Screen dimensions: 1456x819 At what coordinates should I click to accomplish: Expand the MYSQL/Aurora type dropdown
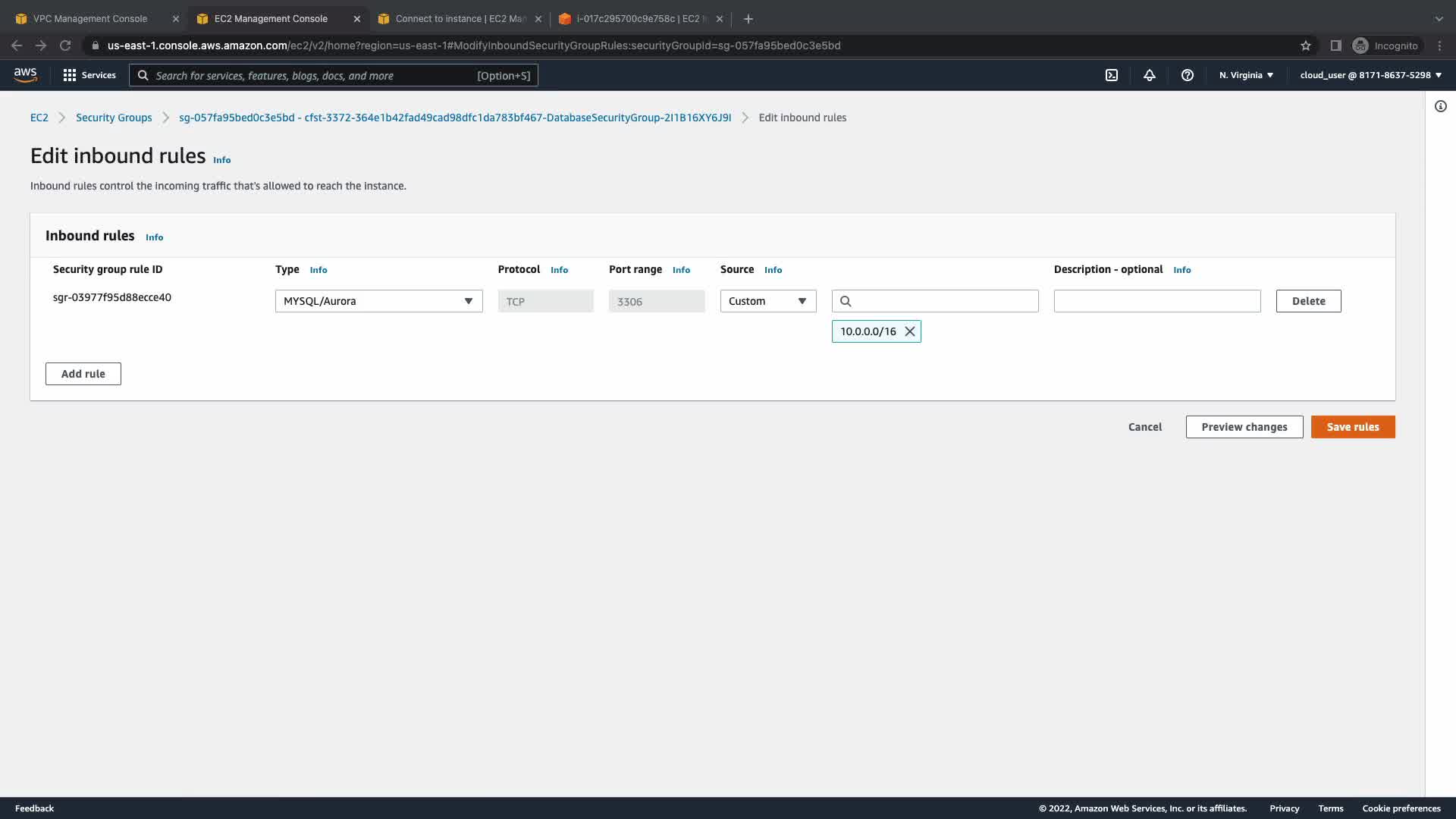[x=378, y=301]
